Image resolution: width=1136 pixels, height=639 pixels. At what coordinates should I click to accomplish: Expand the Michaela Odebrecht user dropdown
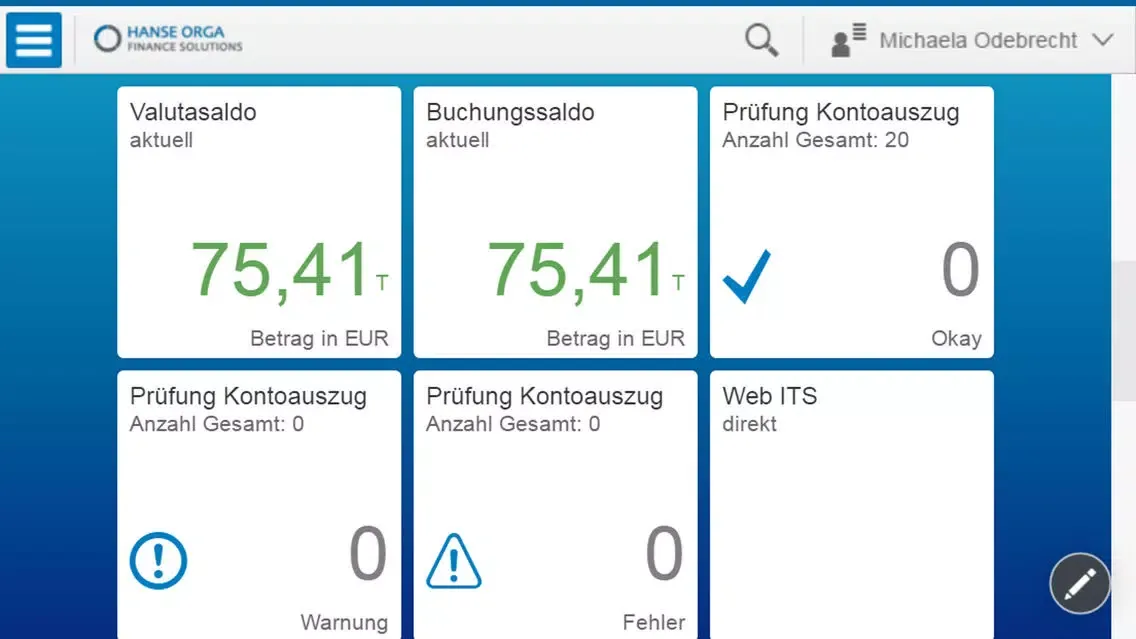coord(1103,40)
